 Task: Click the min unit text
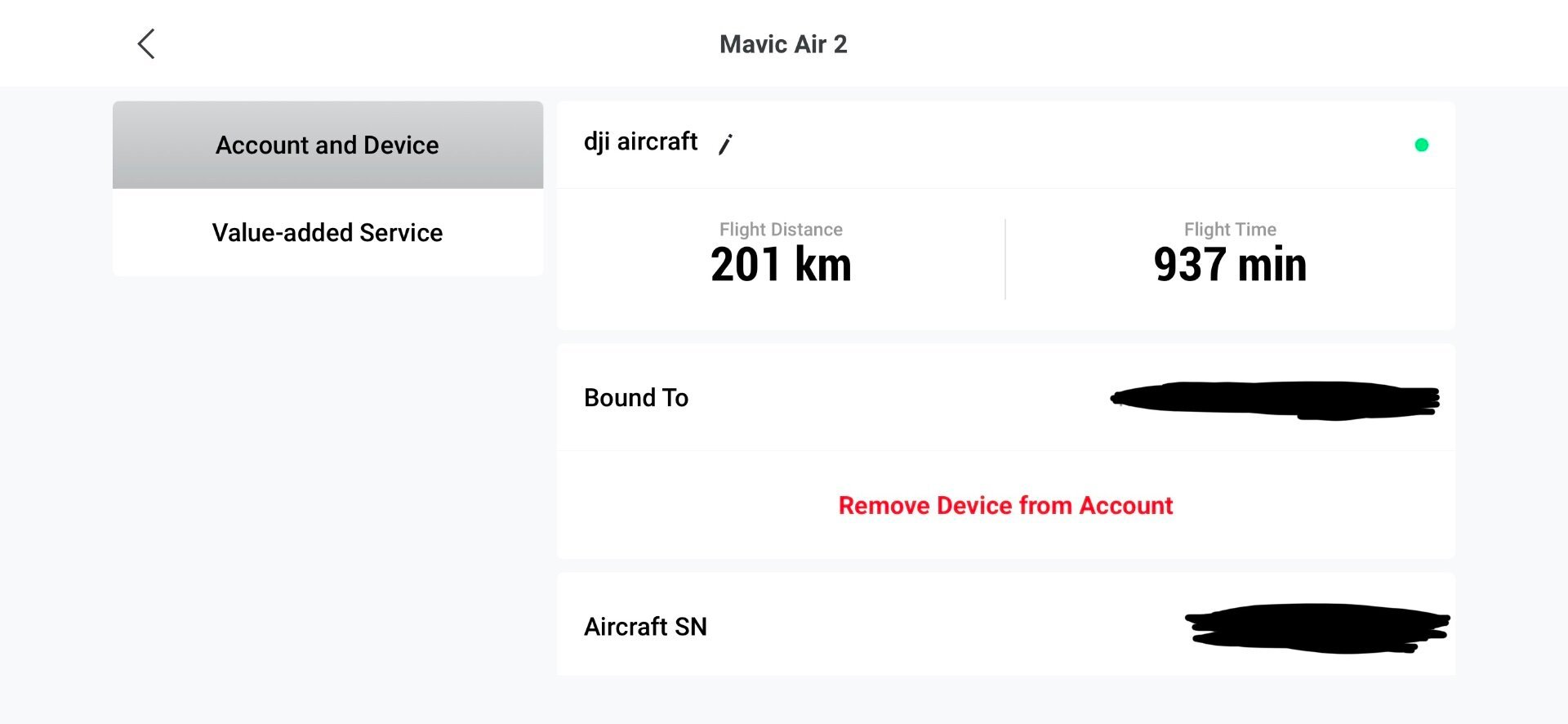[x=1272, y=265]
